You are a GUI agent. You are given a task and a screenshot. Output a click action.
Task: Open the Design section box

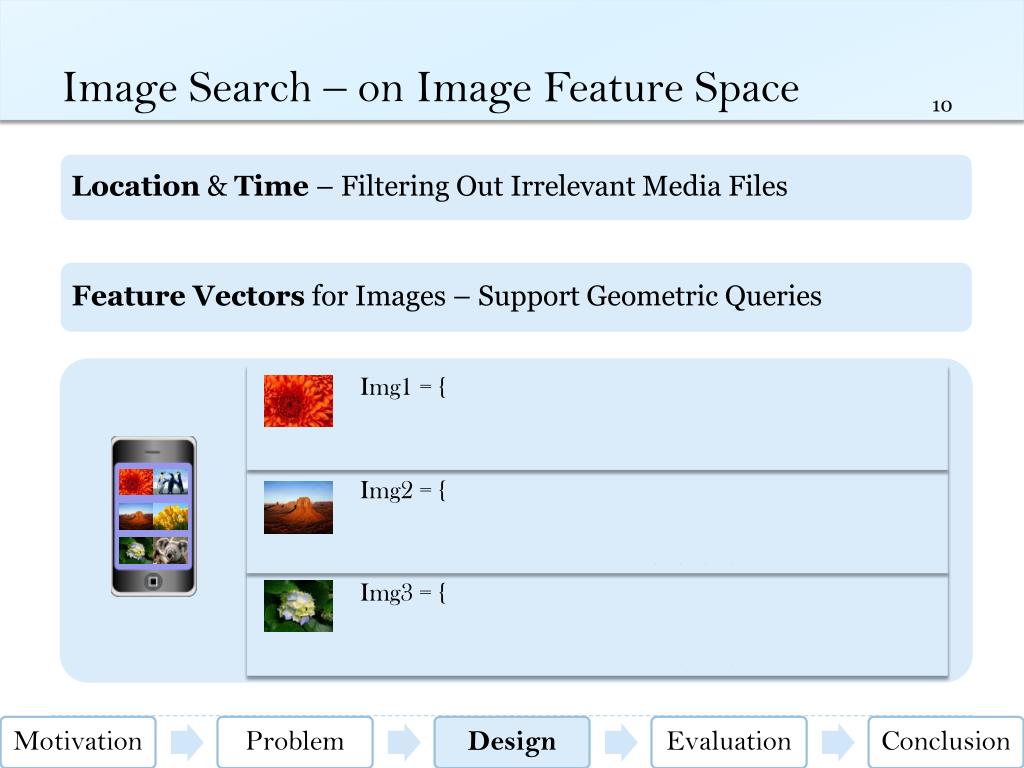[512, 742]
